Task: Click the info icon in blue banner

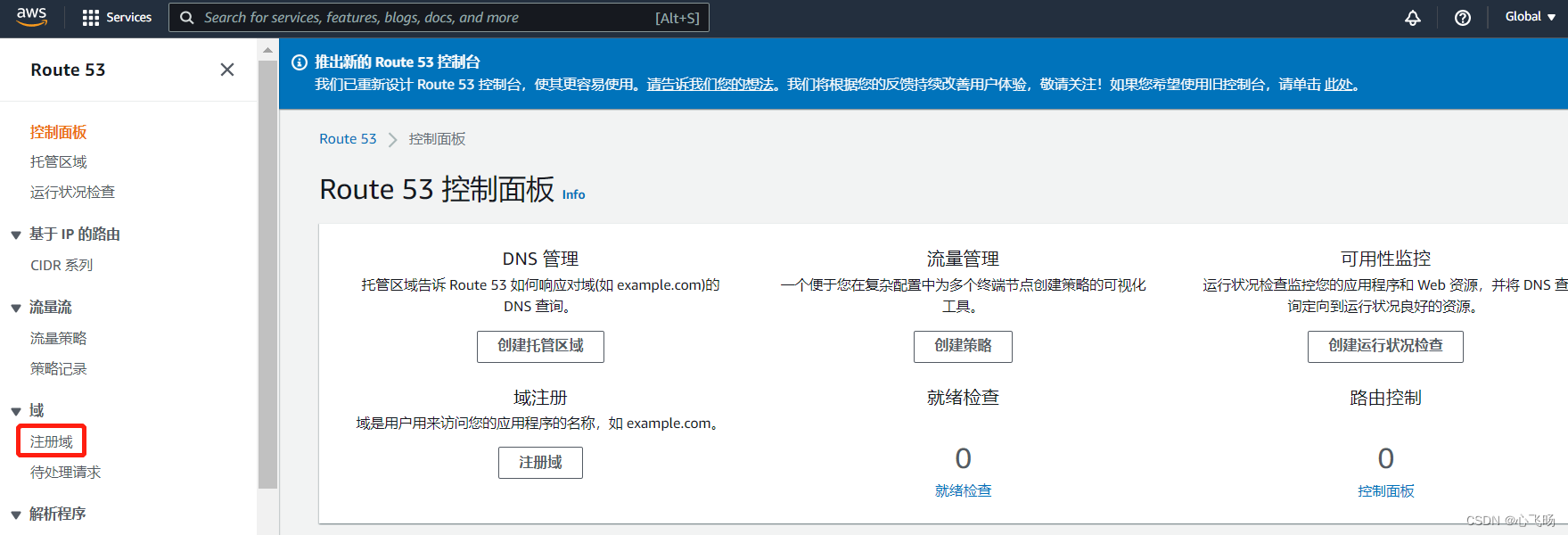Action: pos(300,62)
